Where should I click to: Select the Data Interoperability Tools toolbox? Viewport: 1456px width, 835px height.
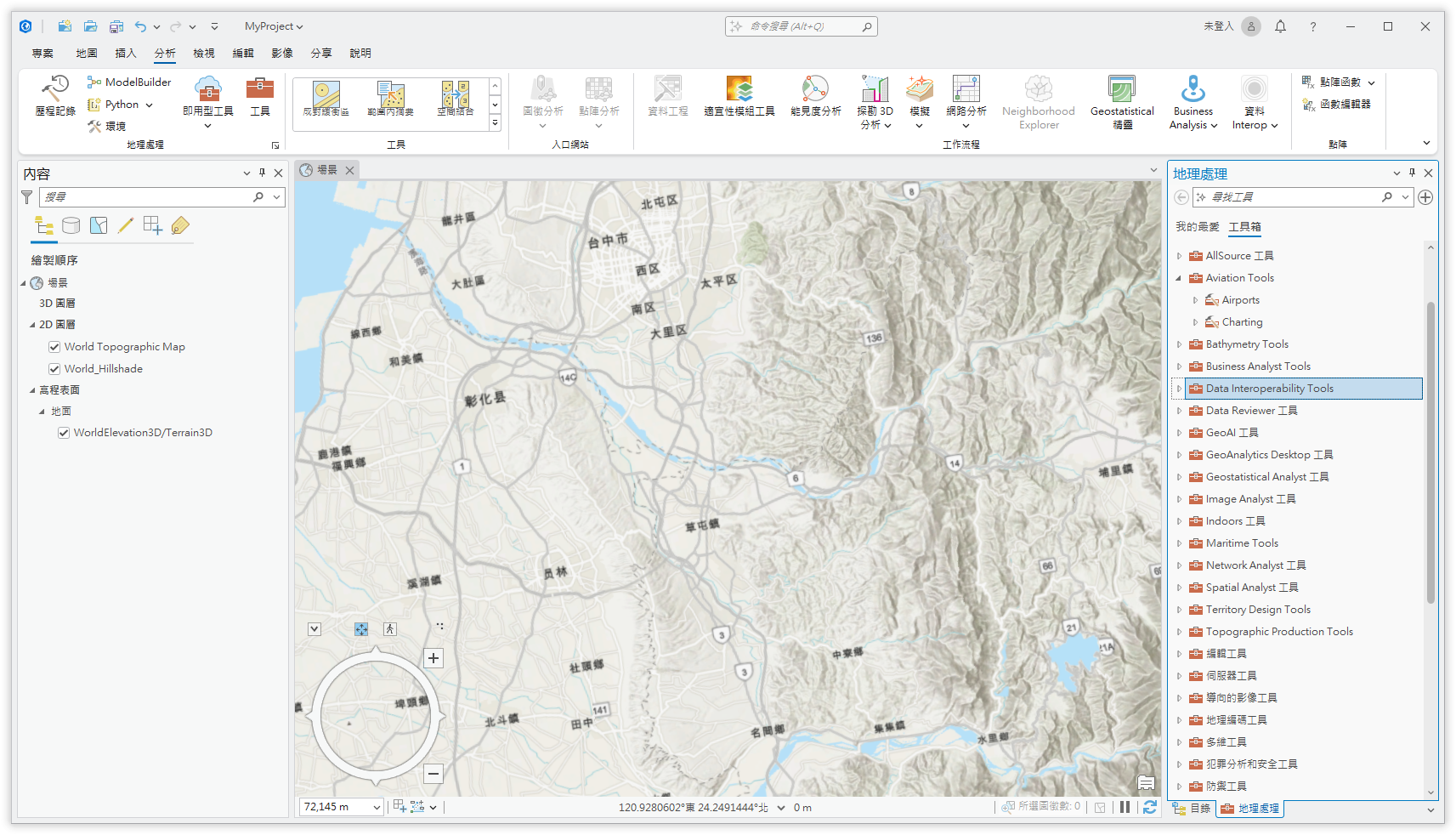1303,389
